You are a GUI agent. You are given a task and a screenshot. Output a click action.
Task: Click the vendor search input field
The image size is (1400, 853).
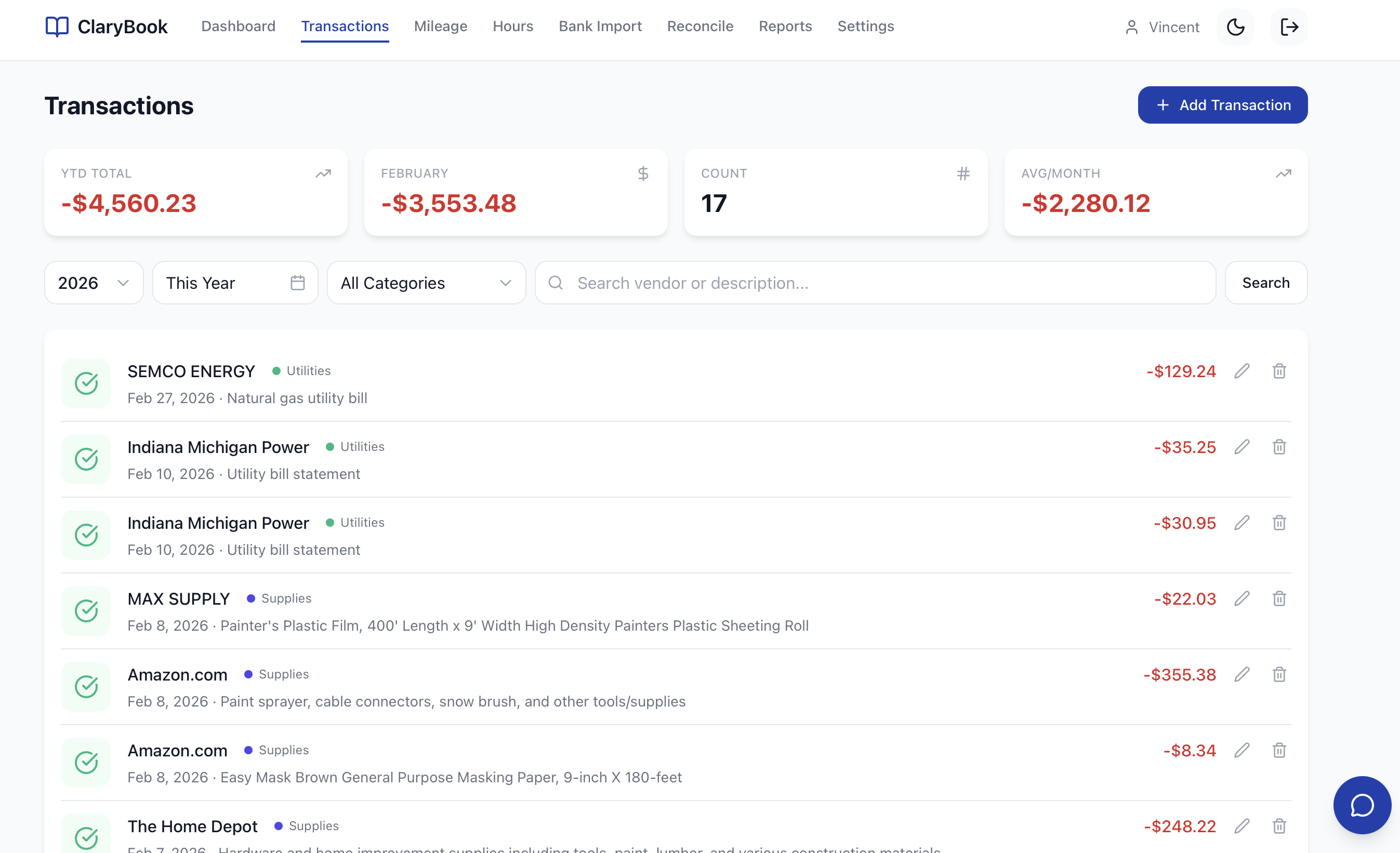(852, 282)
